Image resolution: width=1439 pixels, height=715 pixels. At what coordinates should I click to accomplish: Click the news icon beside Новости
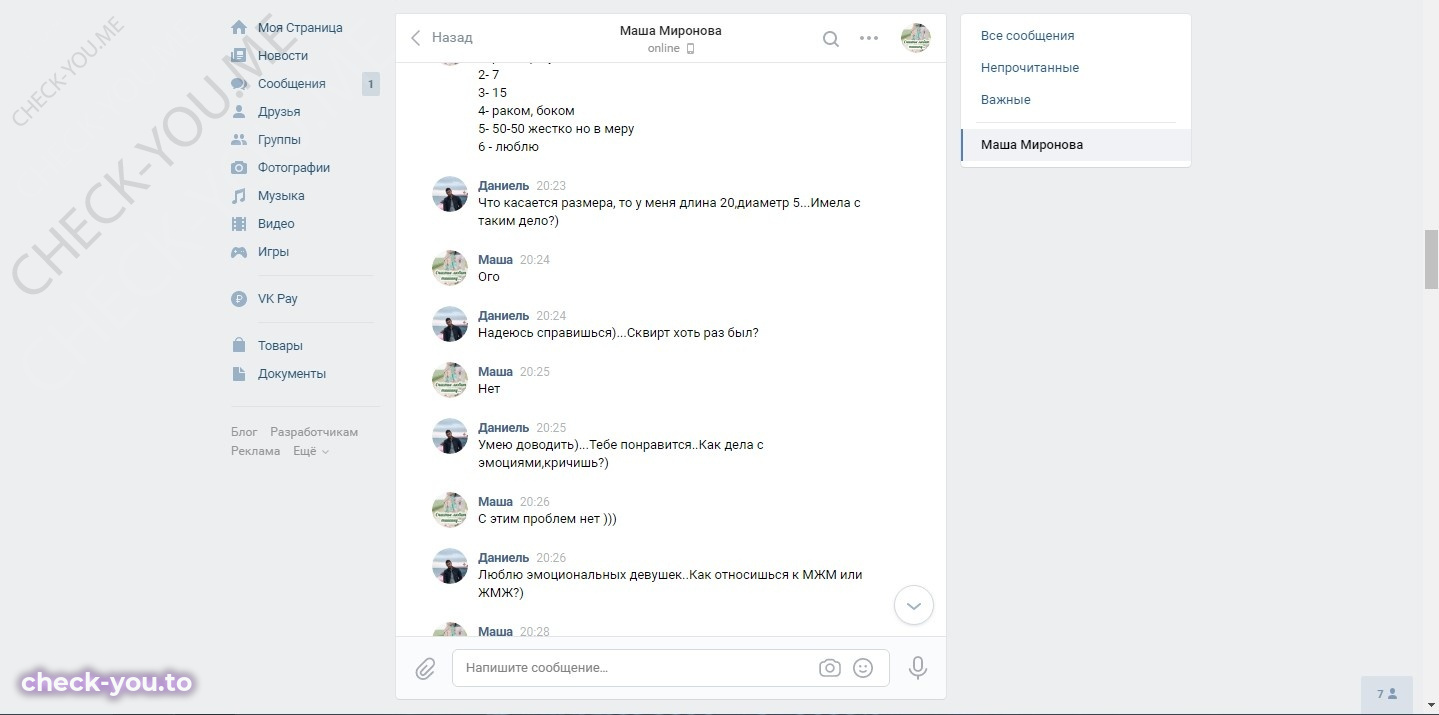tap(239, 56)
